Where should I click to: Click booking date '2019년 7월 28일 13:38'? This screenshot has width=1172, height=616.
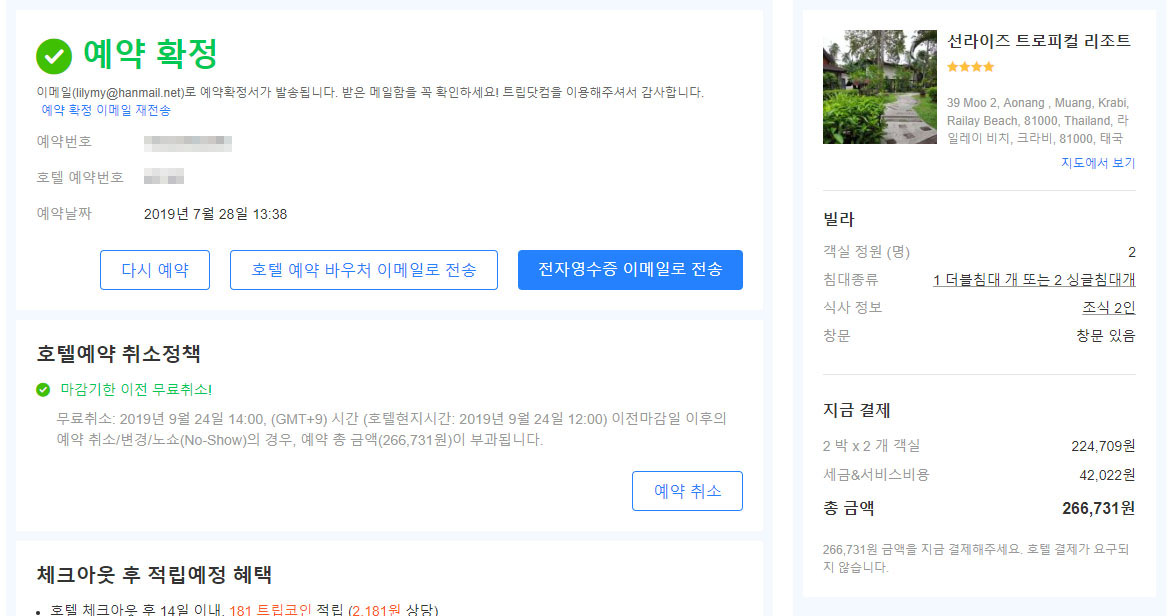[x=215, y=215]
